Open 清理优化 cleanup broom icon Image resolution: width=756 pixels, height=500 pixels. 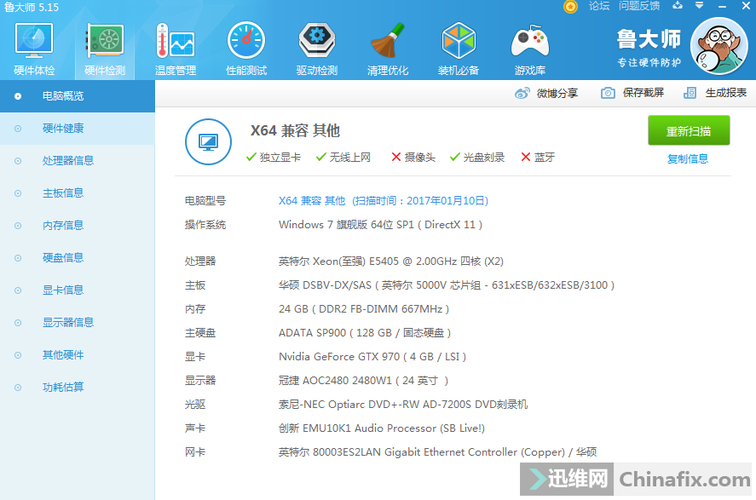pyautogui.click(x=388, y=49)
